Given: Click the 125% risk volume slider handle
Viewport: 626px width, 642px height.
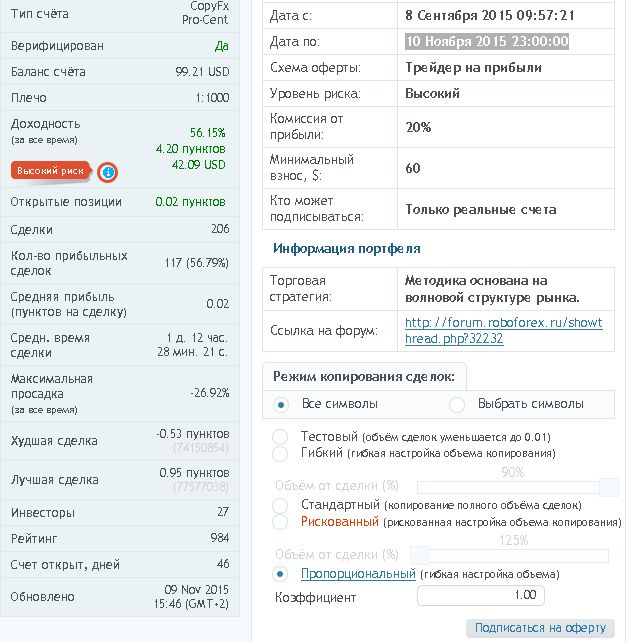Looking at the screenshot, I should 419,555.
